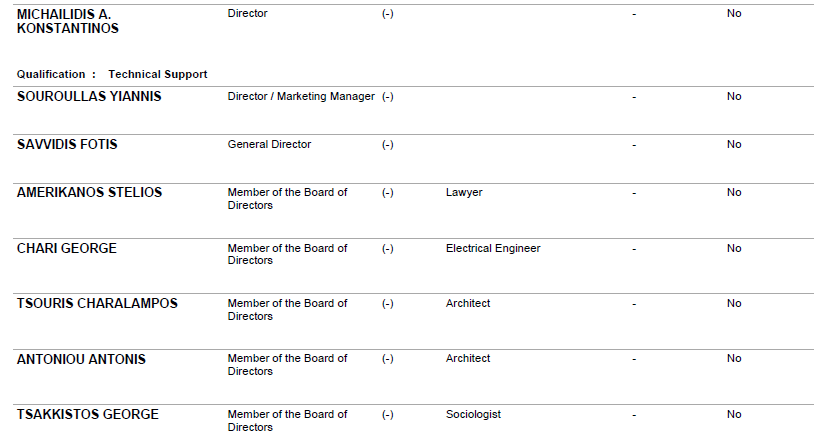Select TSOURIS CHARALAMPOS in the list
This screenshot has width=828, height=434.
coord(97,303)
